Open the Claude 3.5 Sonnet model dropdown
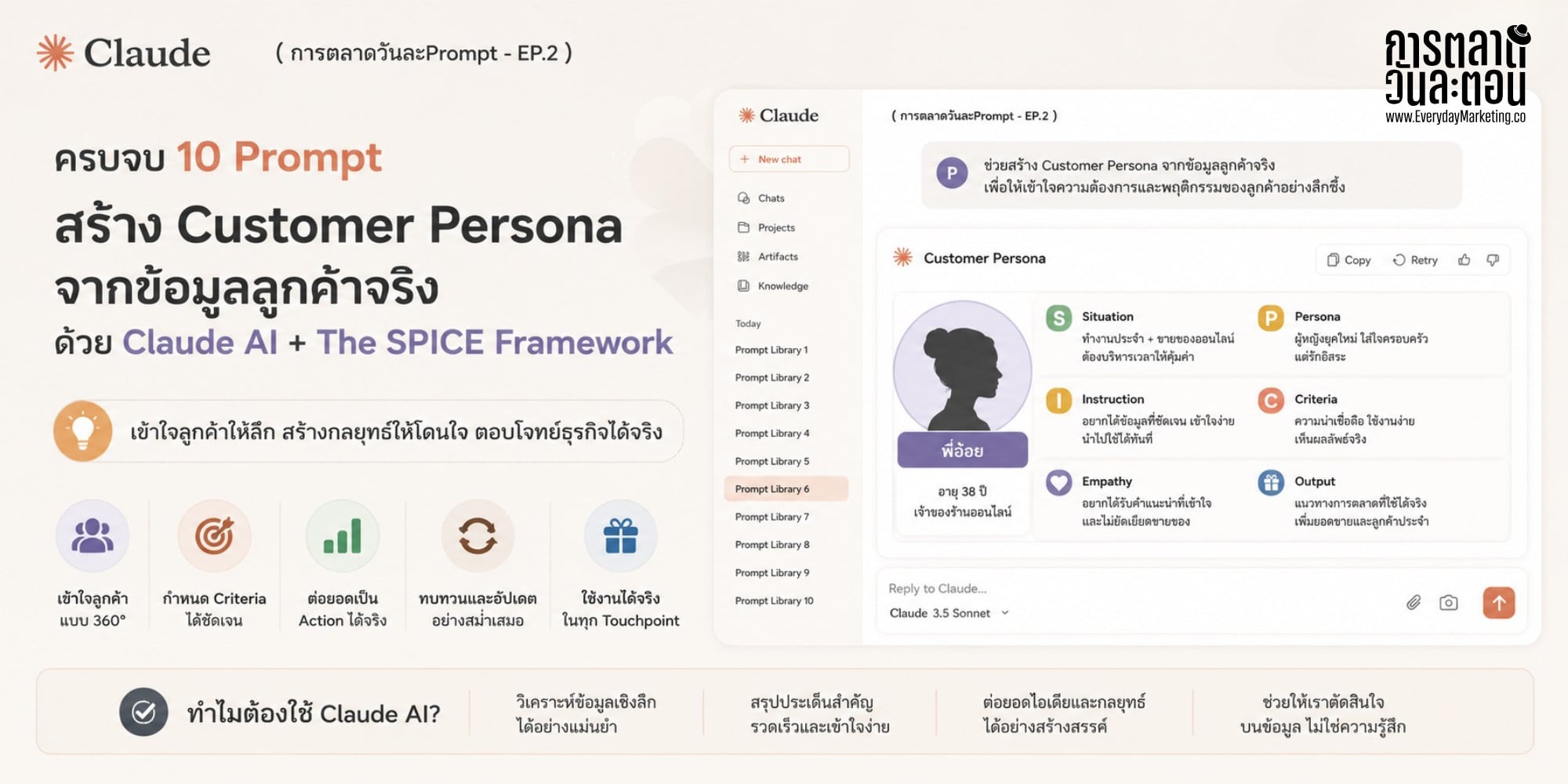This screenshot has height=784, width=1568. click(x=949, y=613)
